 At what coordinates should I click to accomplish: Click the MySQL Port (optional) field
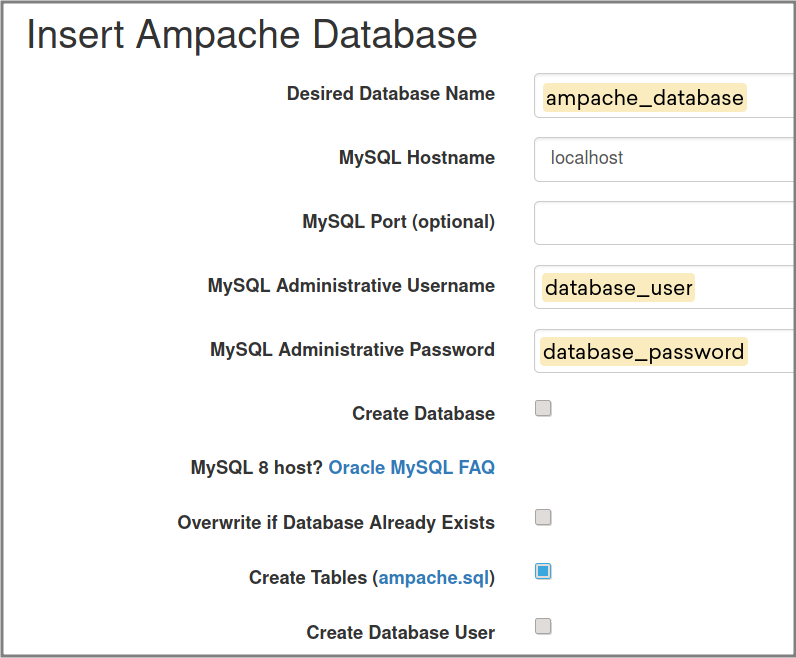point(664,223)
